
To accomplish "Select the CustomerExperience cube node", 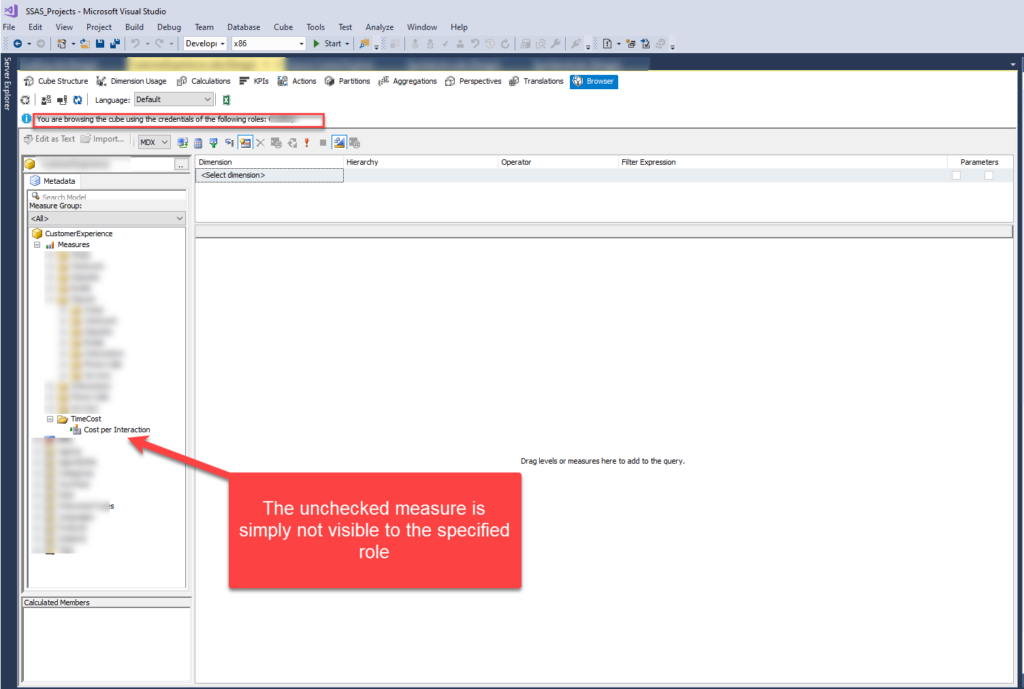I will pos(78,234).
